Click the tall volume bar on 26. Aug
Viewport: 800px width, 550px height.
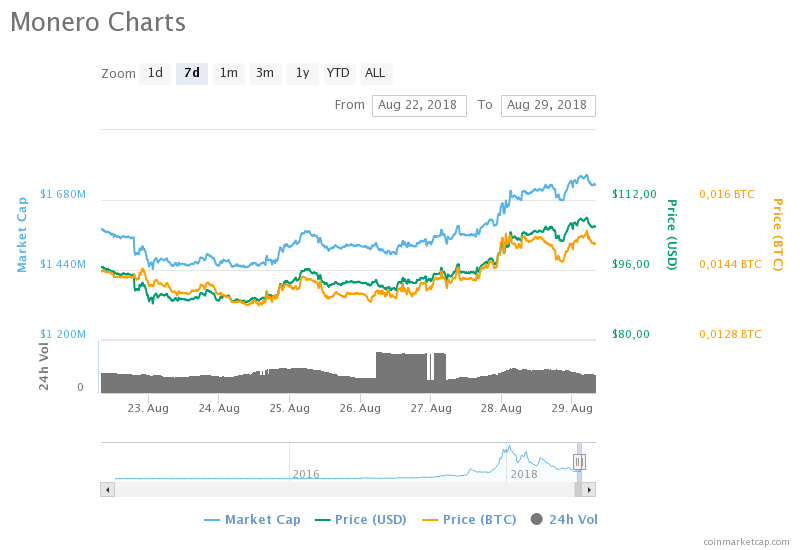click(x=401, y=372)
